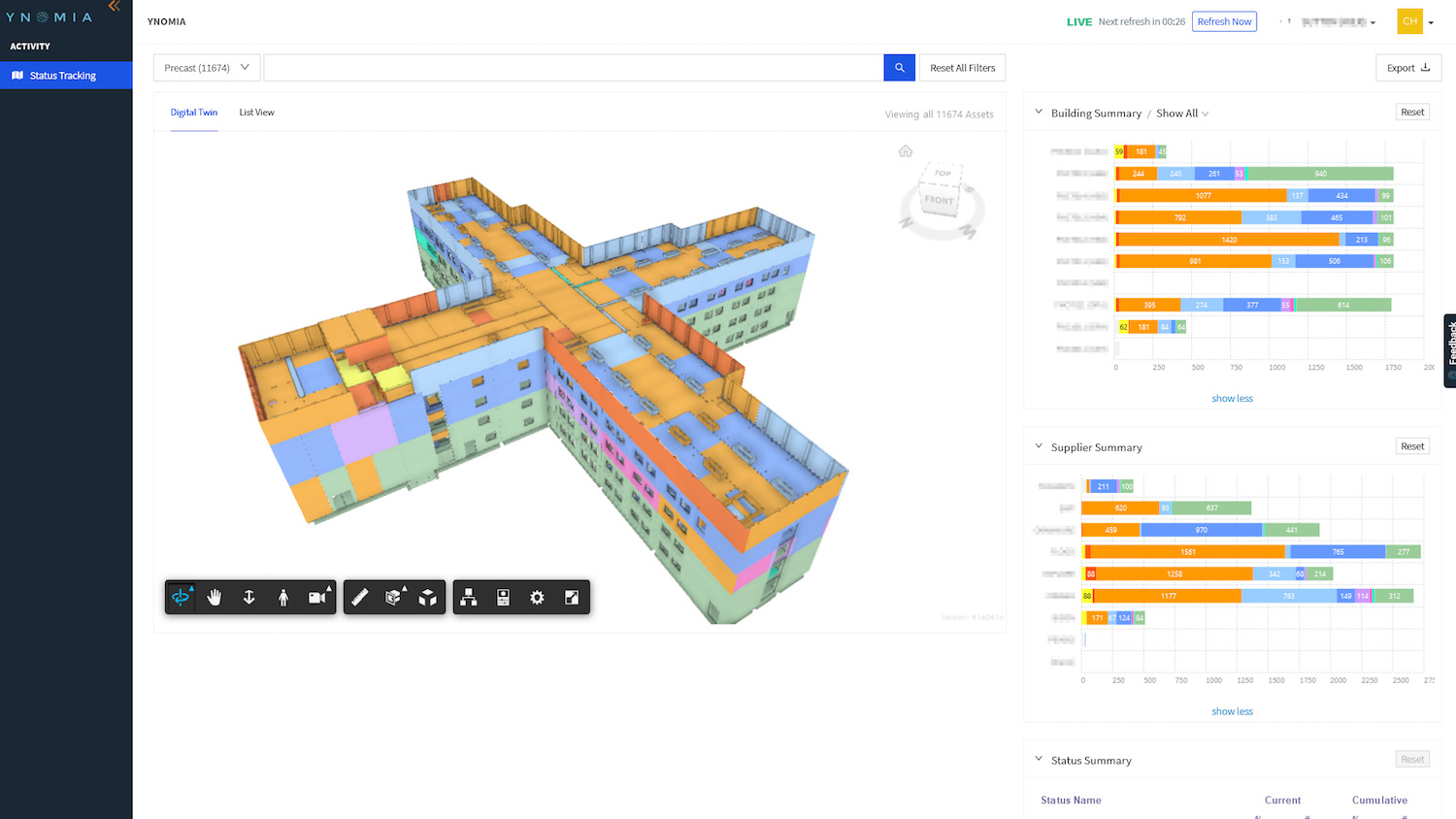Show fewer bars via show less link

pyautogui.click(x=1232, y=398)
